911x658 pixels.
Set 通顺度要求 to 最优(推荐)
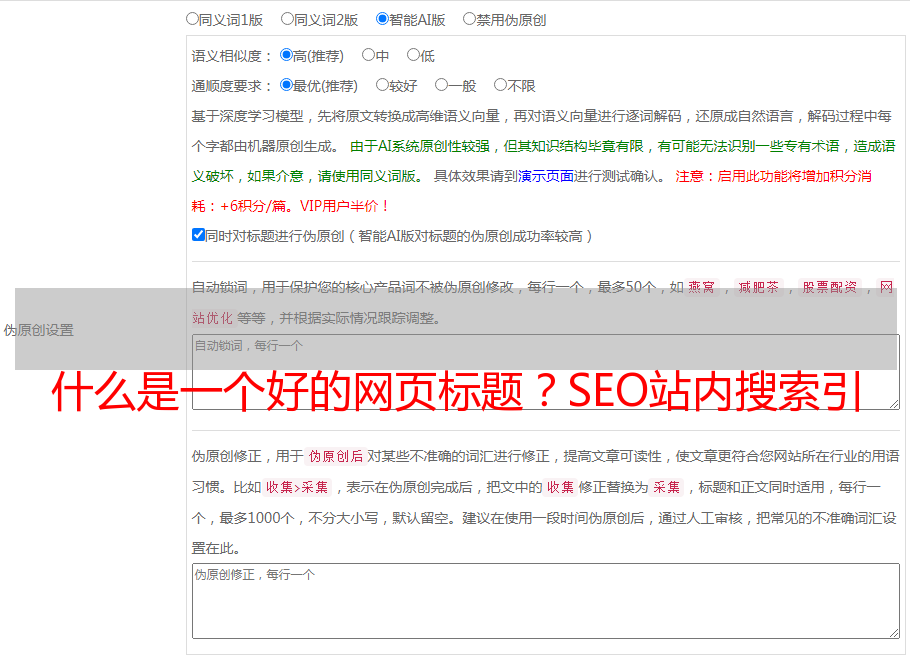pyautogui.click(x=287, y=86)
